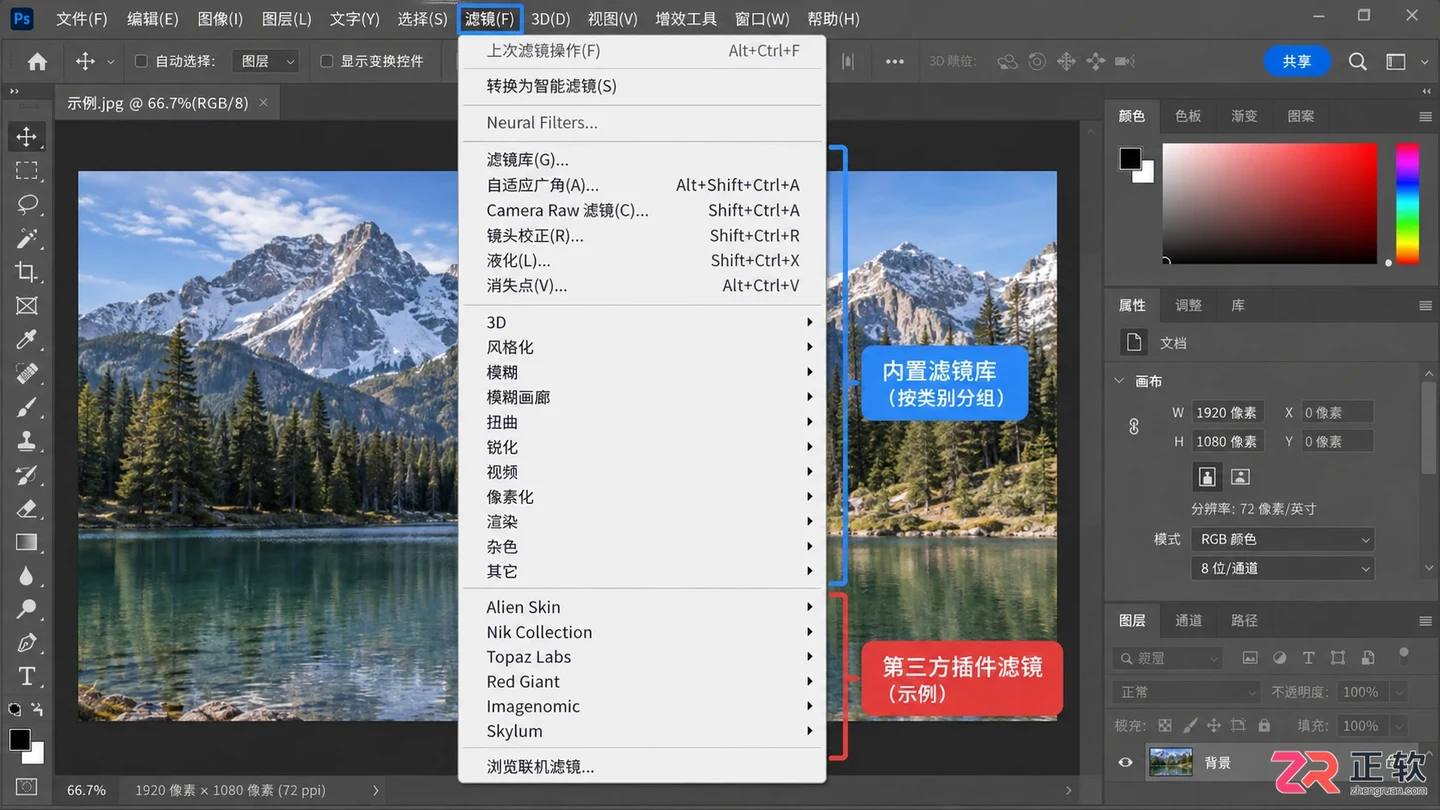Image resolution: width=1440 pixels, height=810 pixels.
Task: Select the Horizontal Type tool
Action: (x=26, y=677)
